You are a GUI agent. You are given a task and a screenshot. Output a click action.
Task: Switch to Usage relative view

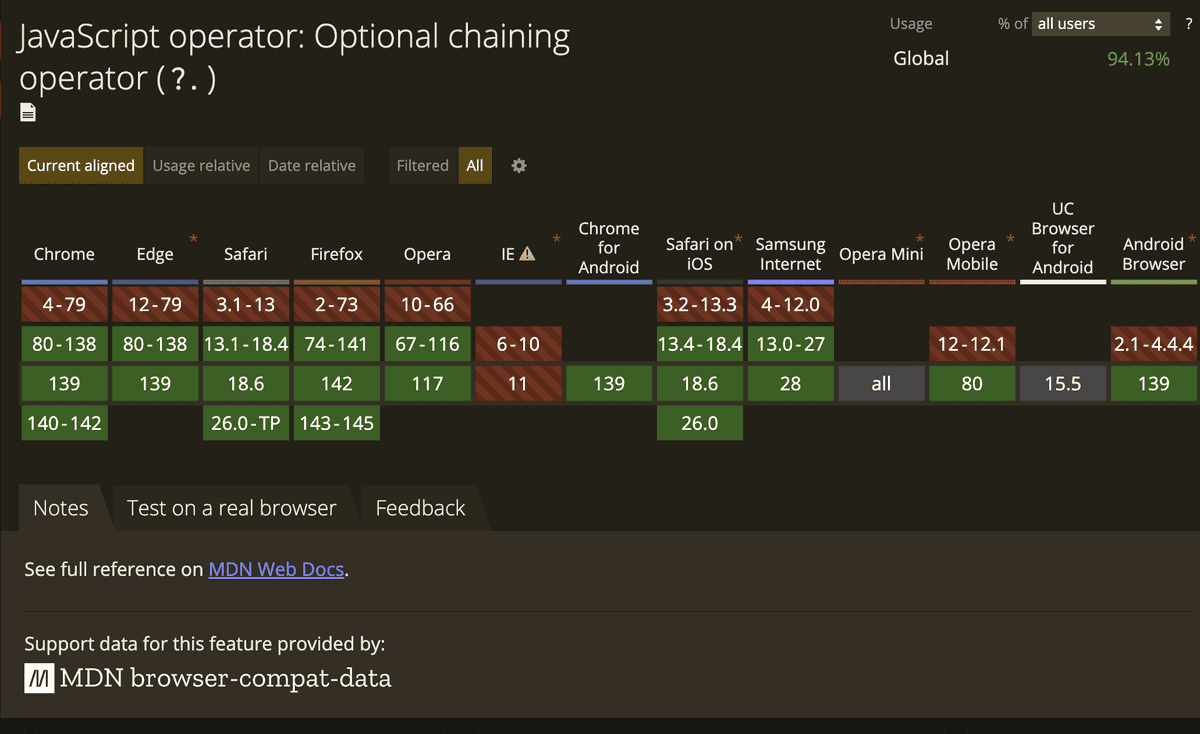pyautogui.click(x=201, y=166)
